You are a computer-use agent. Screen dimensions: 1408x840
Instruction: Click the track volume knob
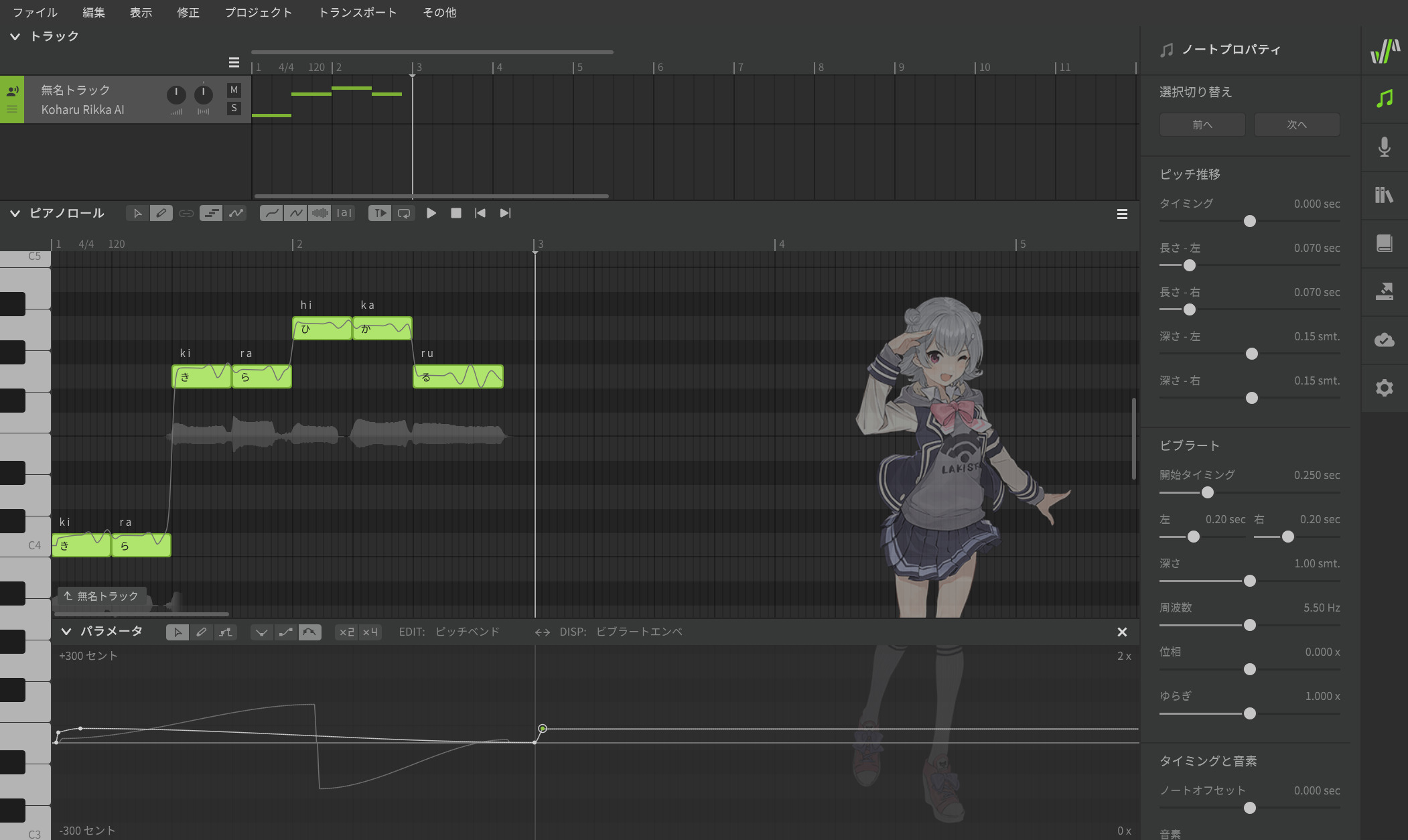176,94
